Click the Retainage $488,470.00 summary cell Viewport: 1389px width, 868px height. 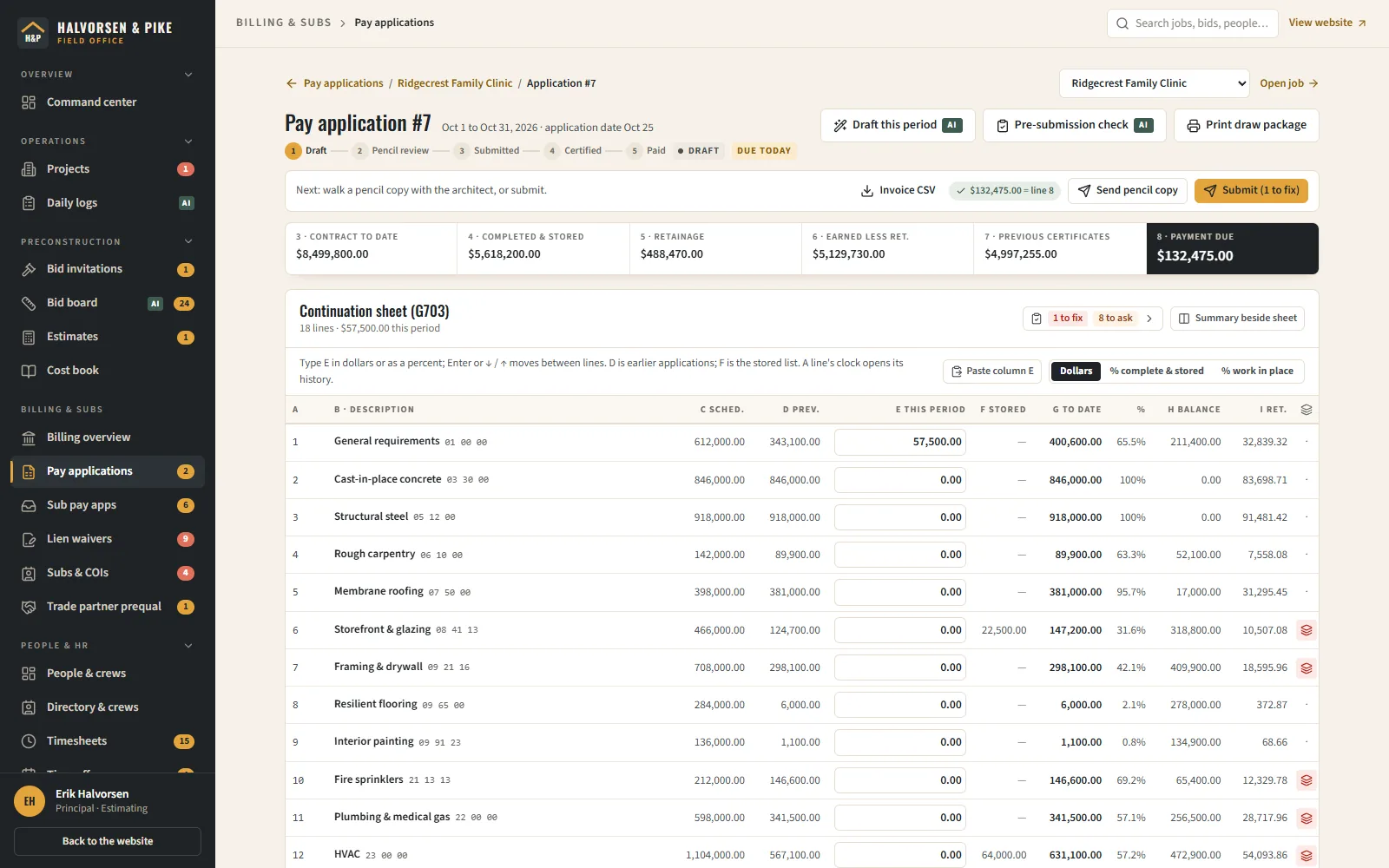(x=715, y=248)
